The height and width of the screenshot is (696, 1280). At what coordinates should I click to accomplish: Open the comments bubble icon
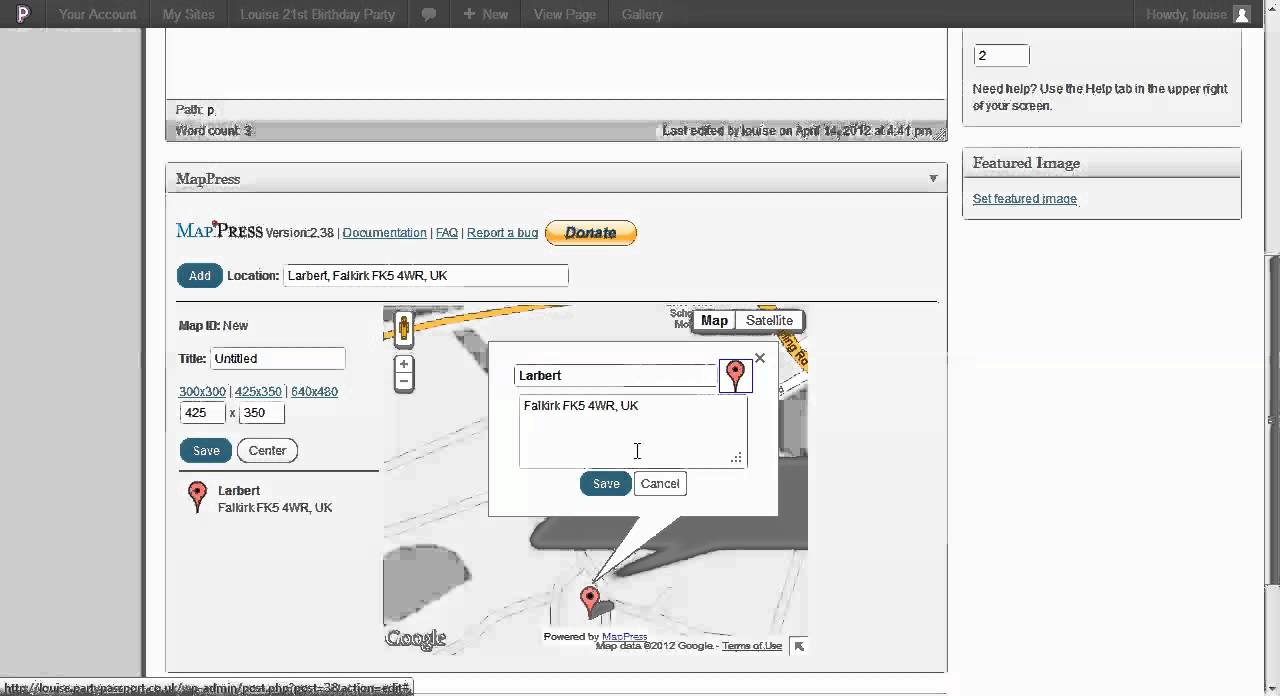coord(428,14)
